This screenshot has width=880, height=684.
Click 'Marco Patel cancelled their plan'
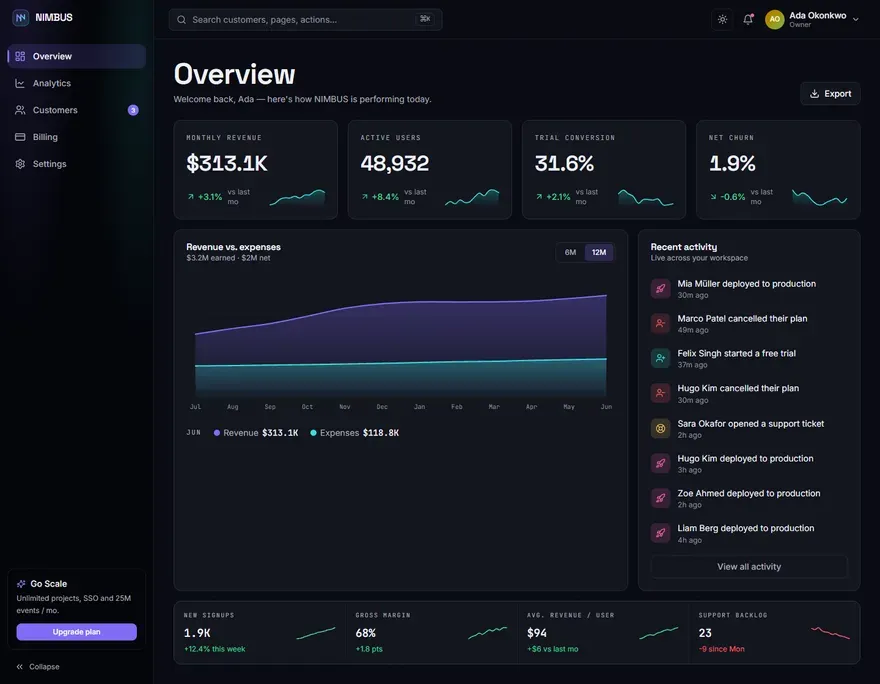(742, 319)
